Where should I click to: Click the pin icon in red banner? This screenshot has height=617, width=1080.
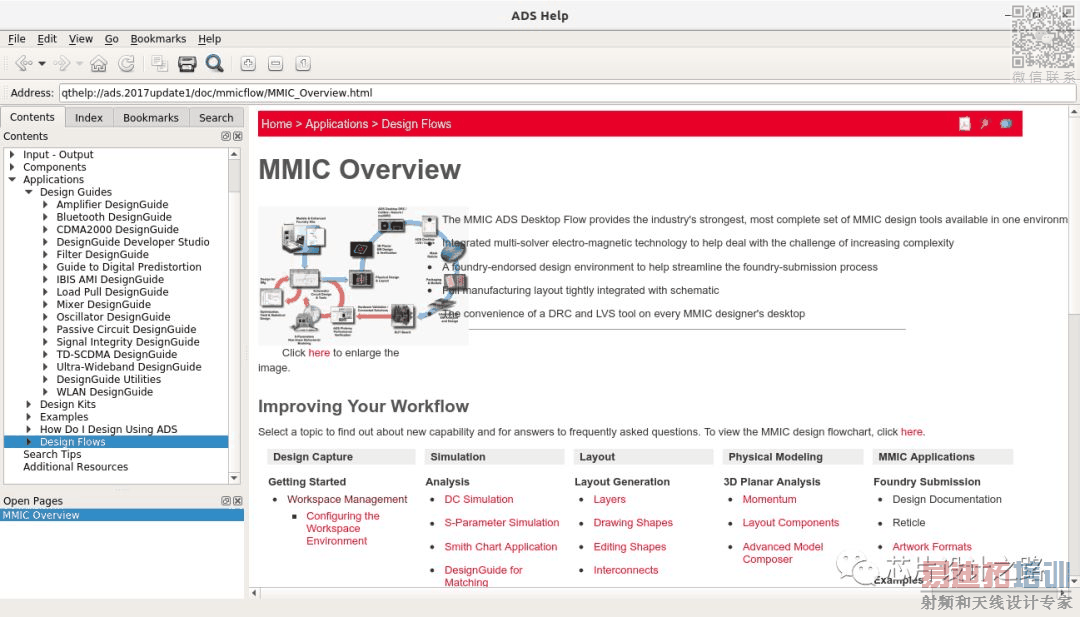[984, 124]
